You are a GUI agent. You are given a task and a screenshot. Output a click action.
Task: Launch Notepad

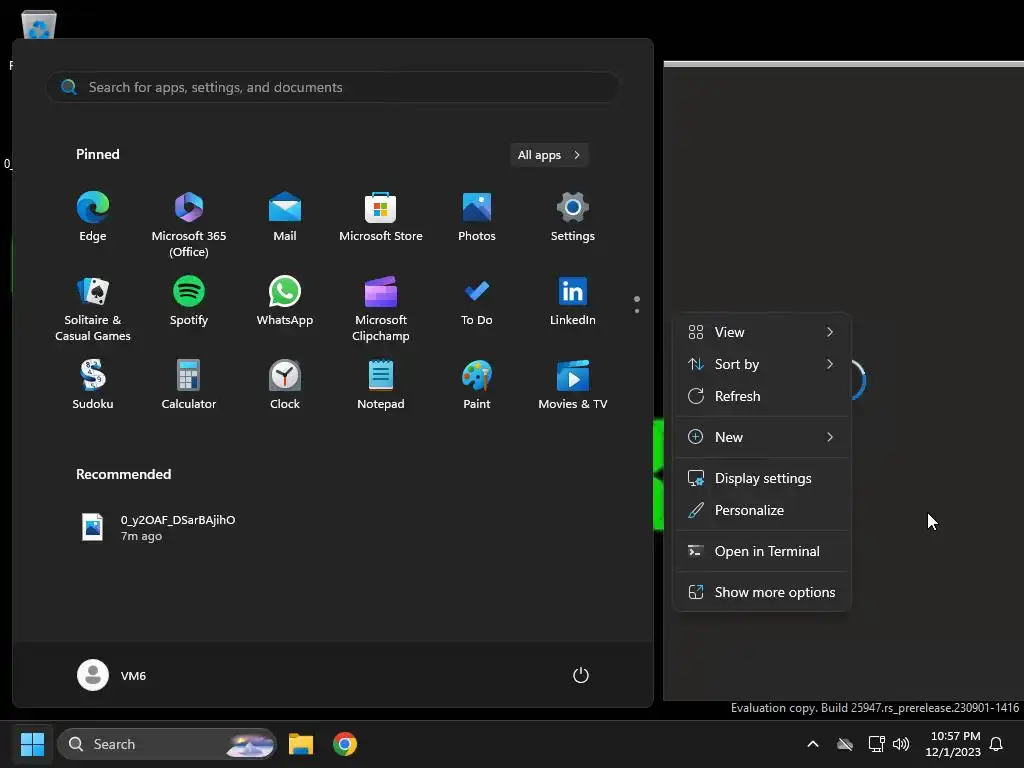(x=381, y=385)
